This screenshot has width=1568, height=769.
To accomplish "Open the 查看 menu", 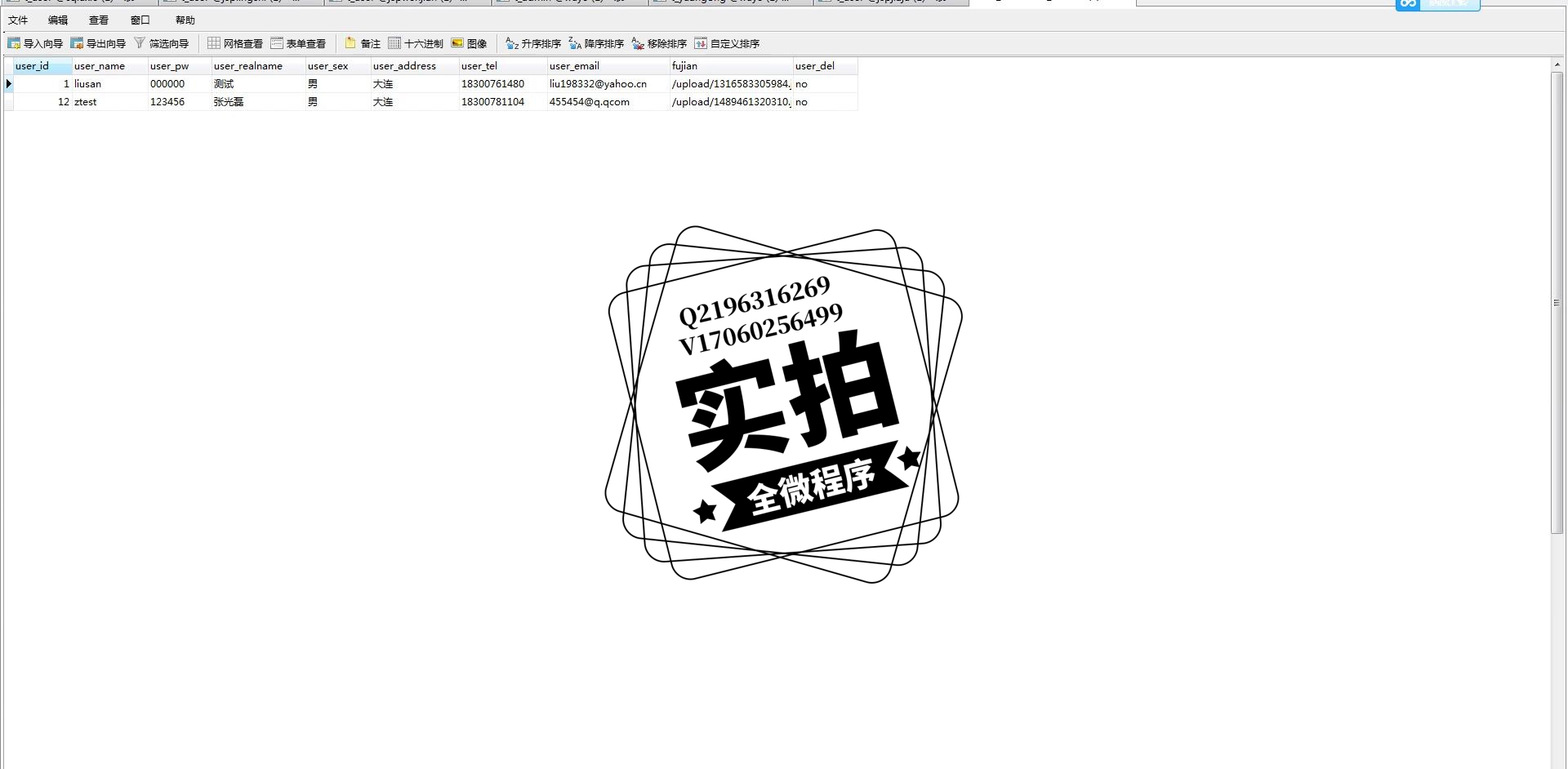I will (99, 20).
